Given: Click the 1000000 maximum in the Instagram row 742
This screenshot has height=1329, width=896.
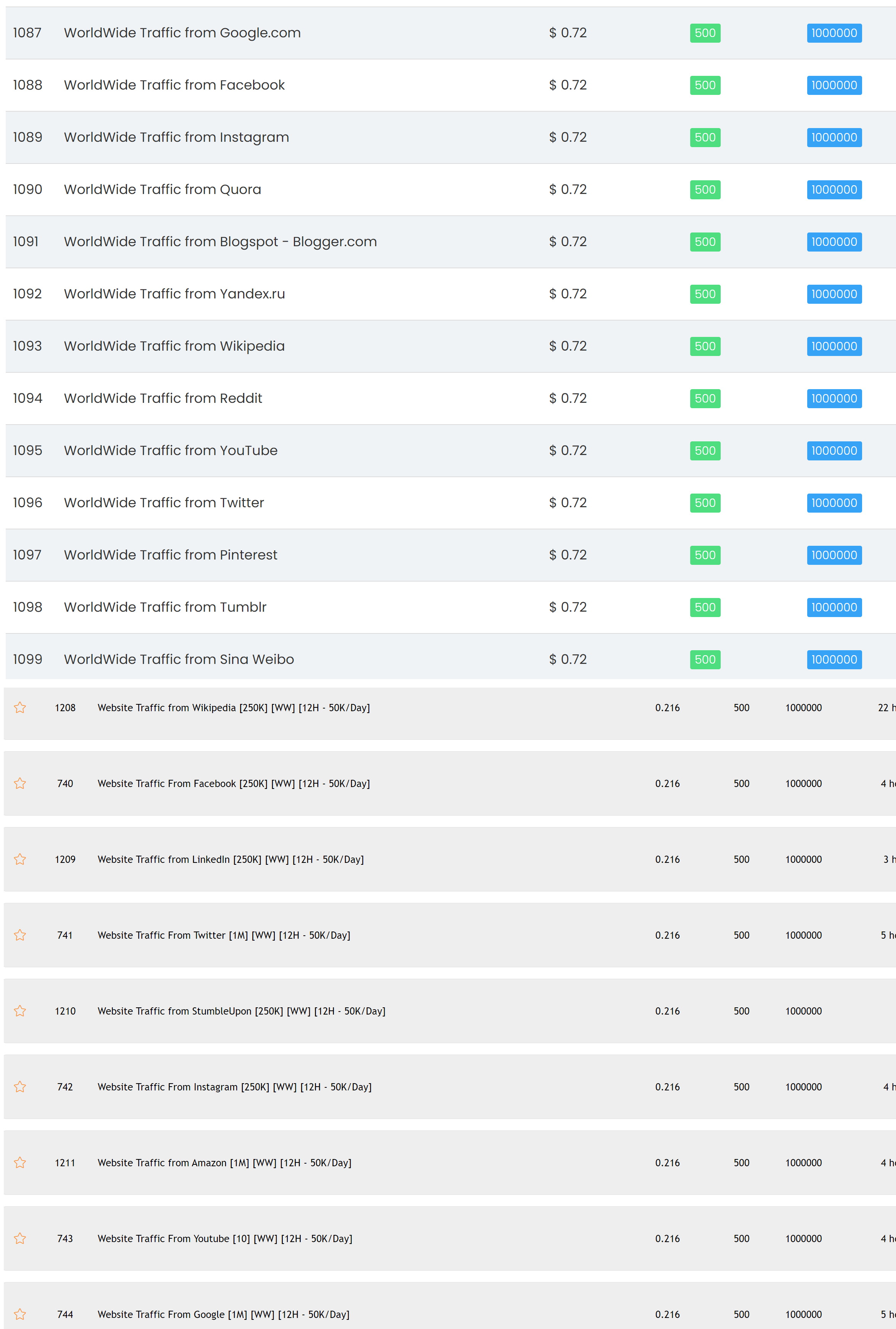Looking at the screenshot, I should click(803, 1087).
